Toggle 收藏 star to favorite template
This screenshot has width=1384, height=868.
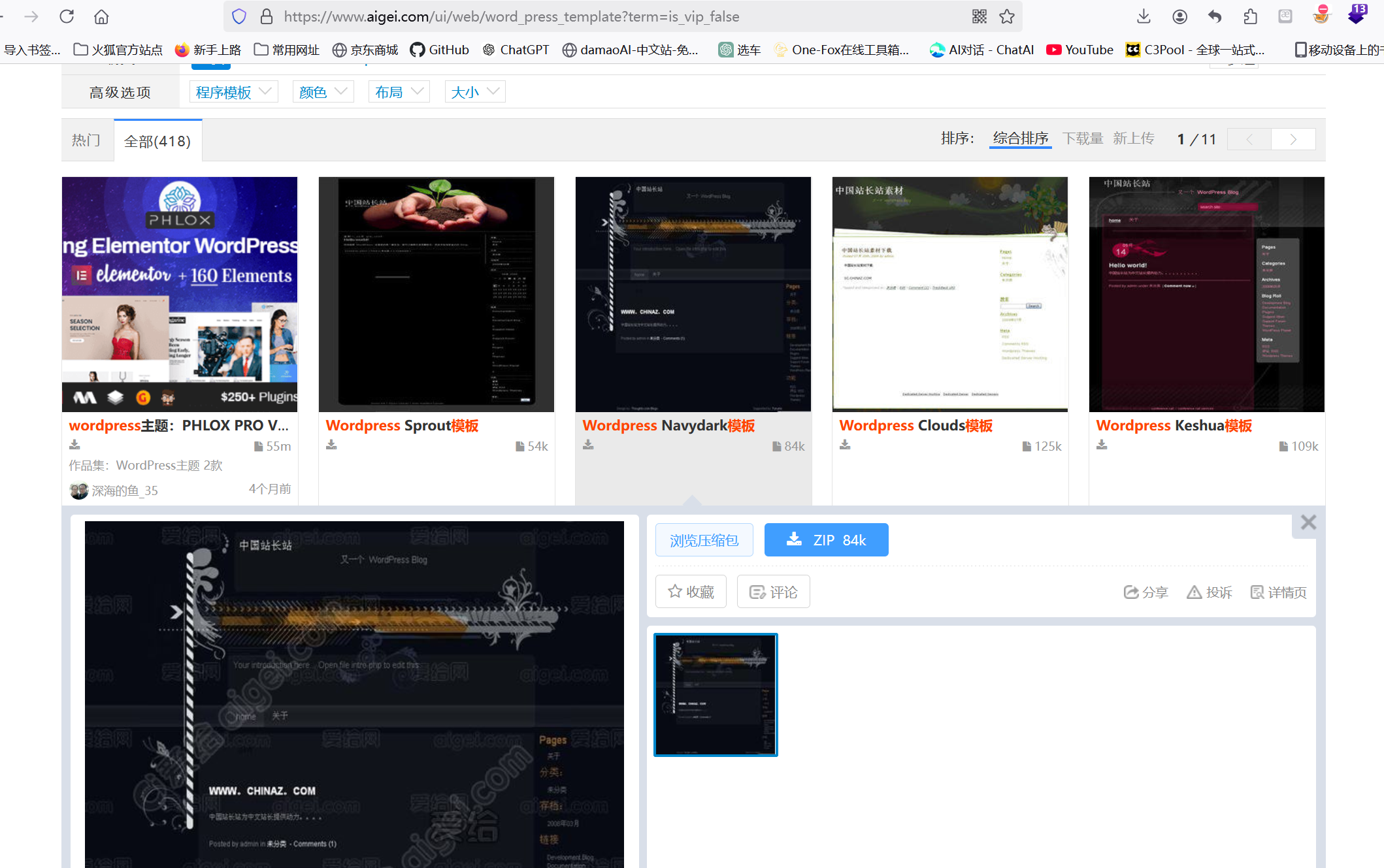(x=691, y=592)
